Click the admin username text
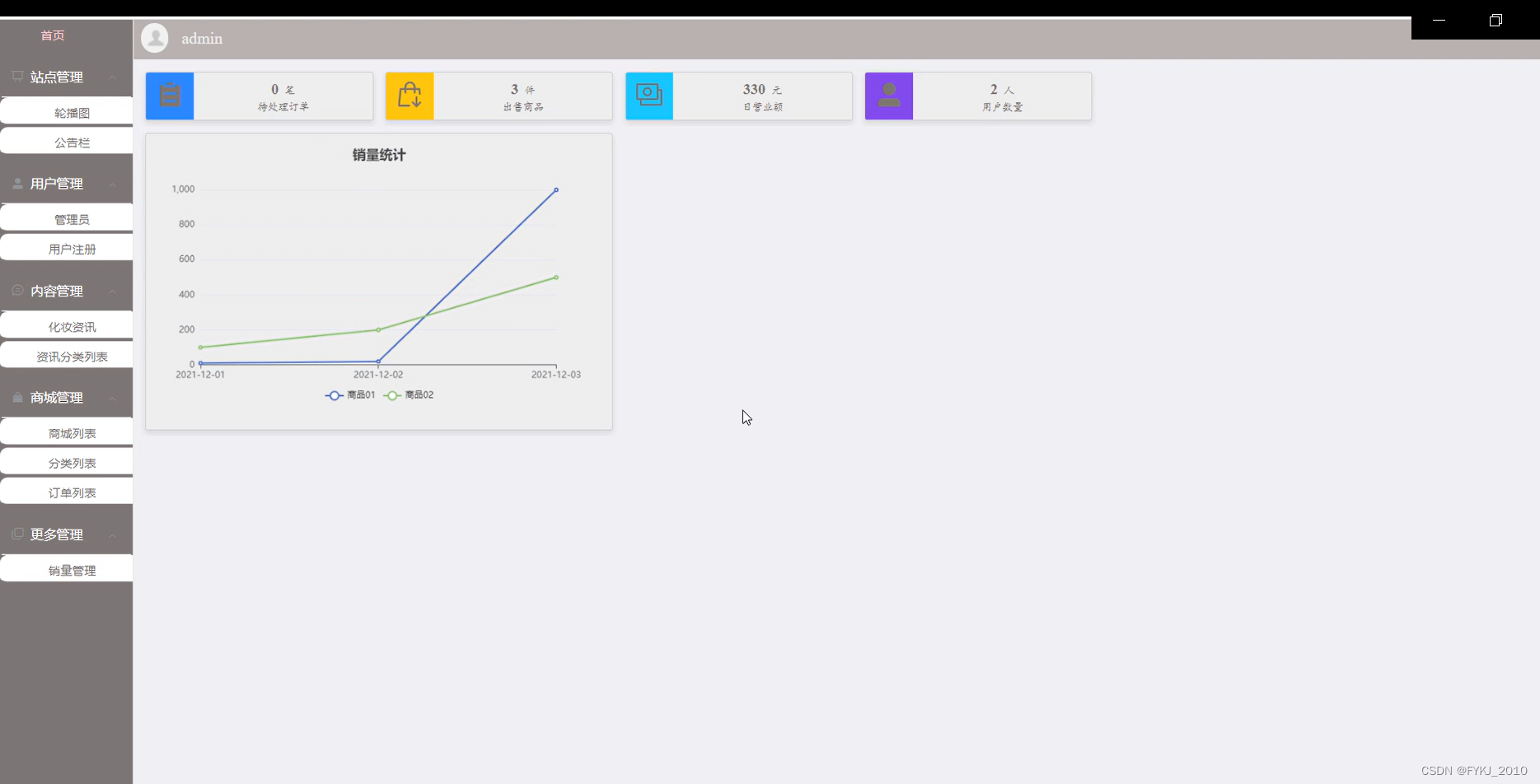The width and height of the screenshot is (1540, 784). click(x=202, y=39)
